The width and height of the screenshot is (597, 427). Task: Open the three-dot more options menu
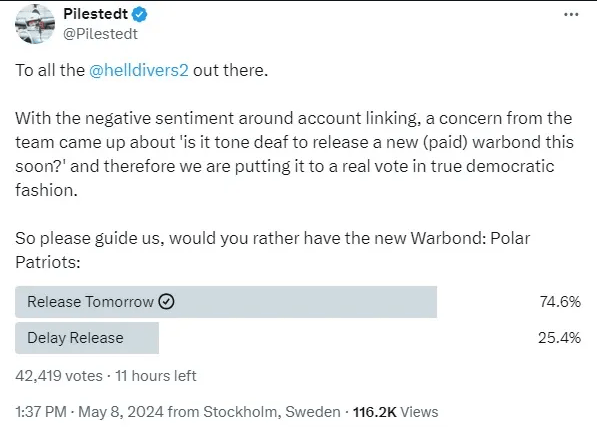point(571,14)
